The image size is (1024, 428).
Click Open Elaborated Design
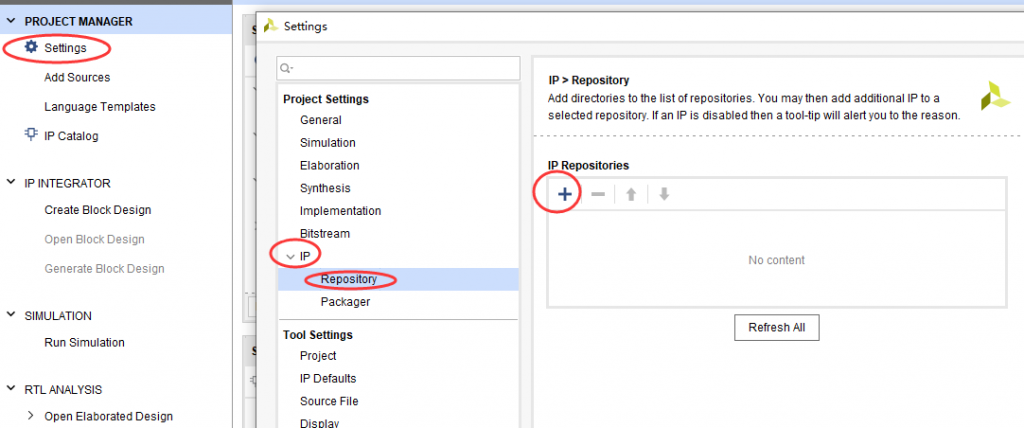pyautogui.click(x=108, y=416)
